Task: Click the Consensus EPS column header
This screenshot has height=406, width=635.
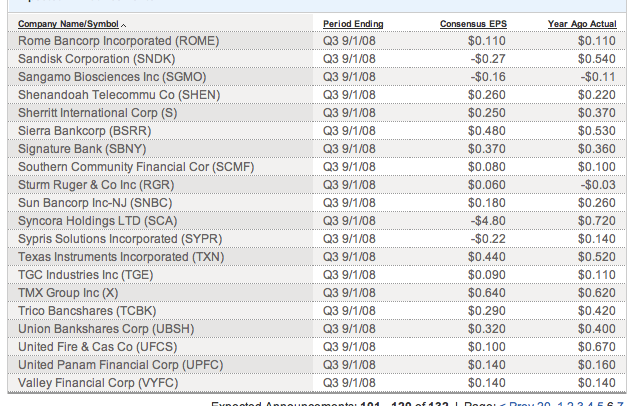Action: (x=473, y=23)
